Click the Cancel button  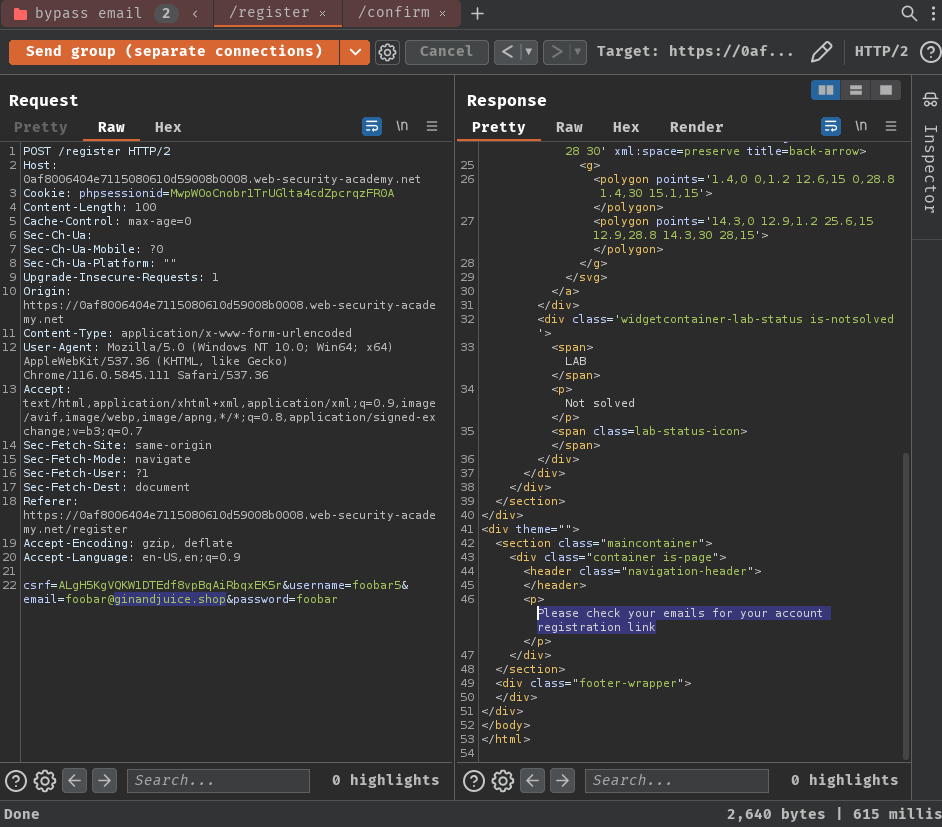click(x=446, y=52)
